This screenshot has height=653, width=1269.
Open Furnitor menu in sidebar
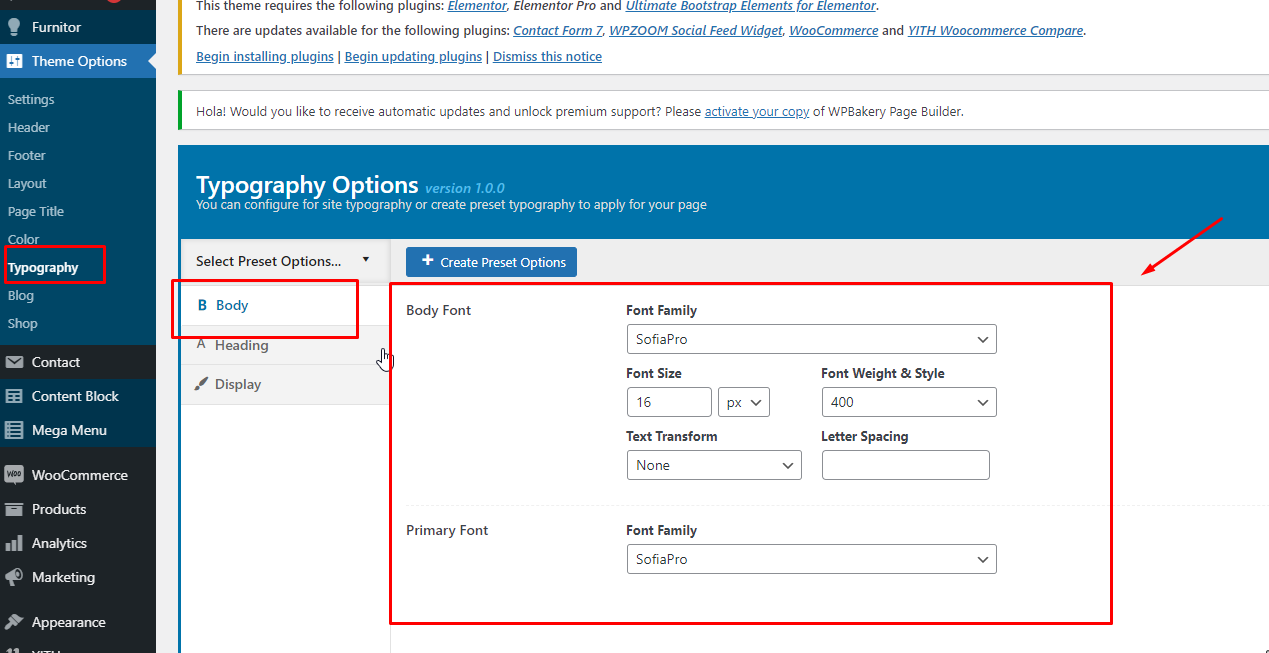[x=78, y=27]
